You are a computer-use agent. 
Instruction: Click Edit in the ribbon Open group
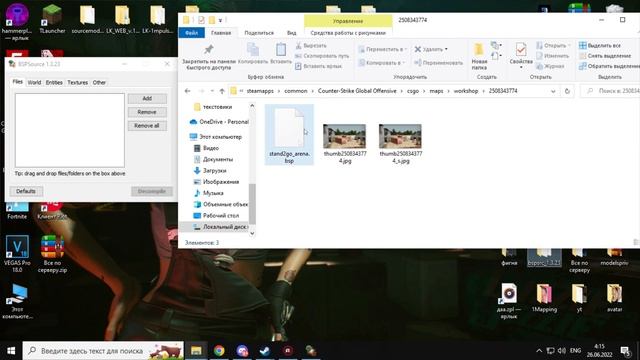pos(552,56)
